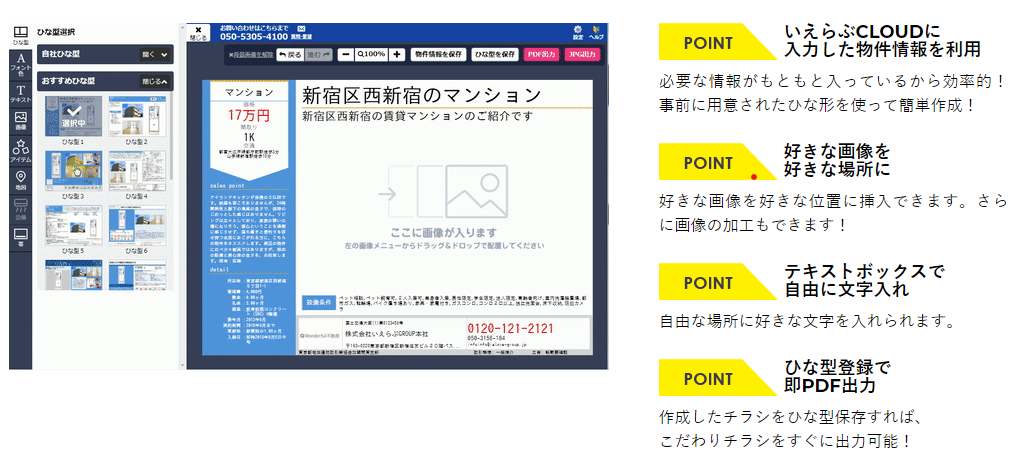Viewport: 1021px width, 463px height.
Task: Click the 100% zoom level display
Action: 371,54
